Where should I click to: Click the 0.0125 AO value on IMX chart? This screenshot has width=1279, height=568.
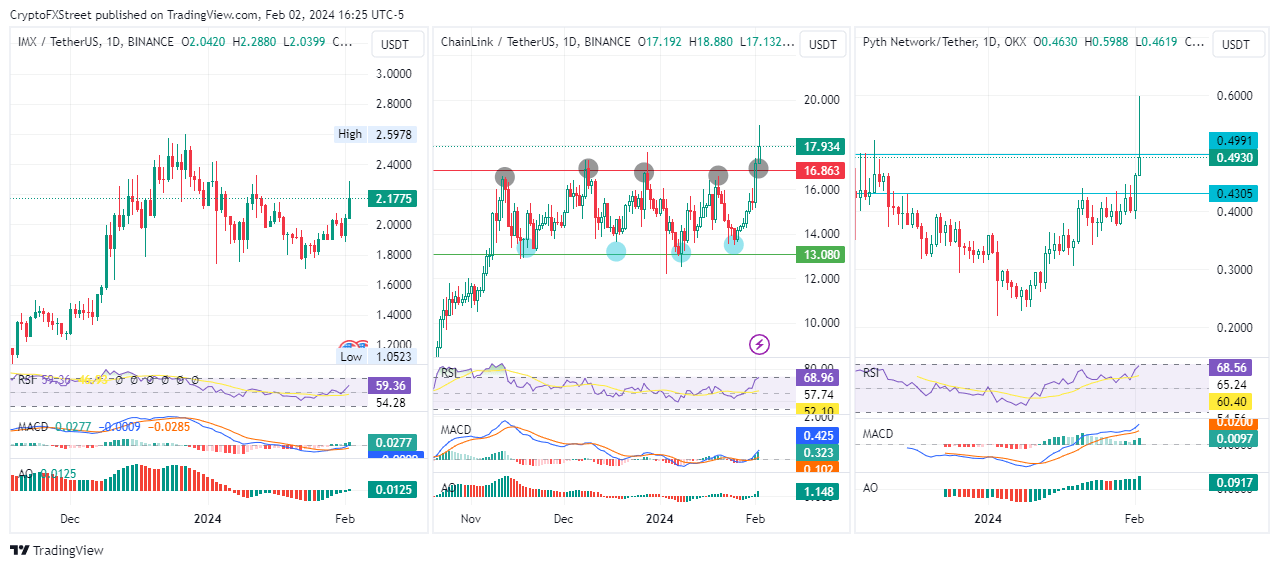click(x=391, y=489)
